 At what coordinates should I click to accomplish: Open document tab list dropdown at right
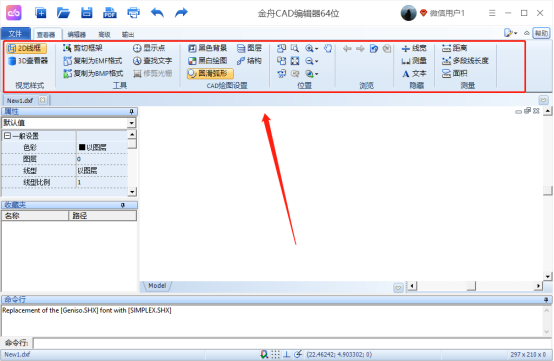click(543, 100)
